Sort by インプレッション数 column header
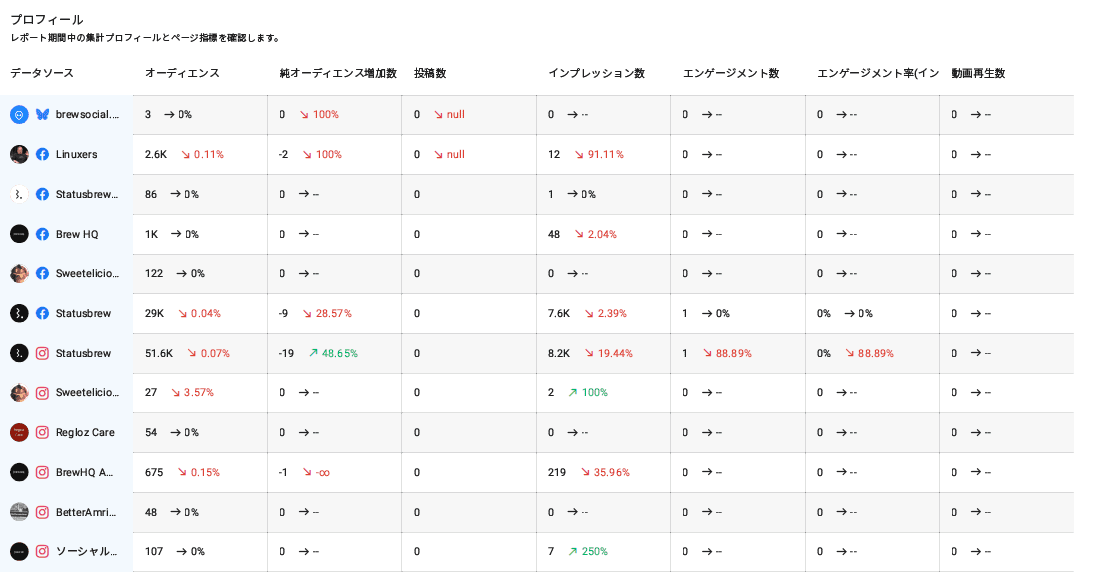The height and width of the screenshot is (572, 1112). click(596, 73)
